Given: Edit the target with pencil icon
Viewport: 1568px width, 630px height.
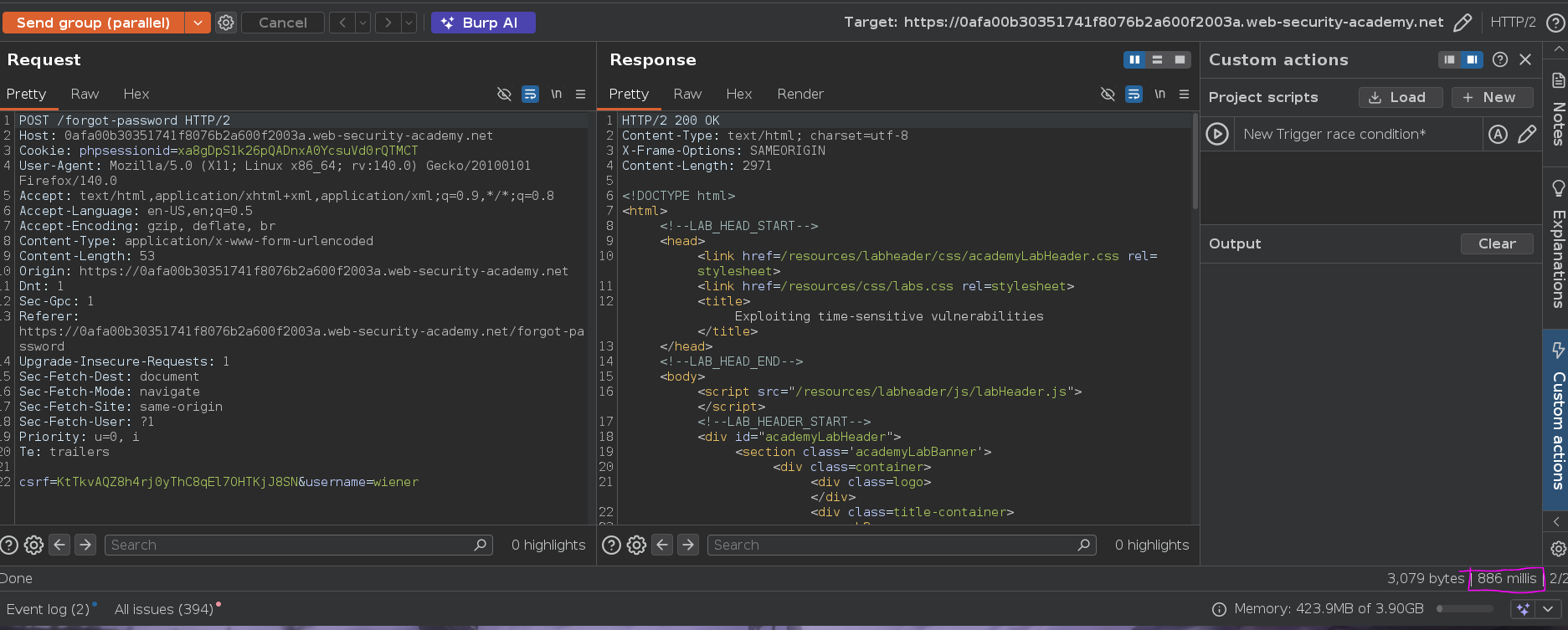Looking at the screenshot, I should [1463, 23].
